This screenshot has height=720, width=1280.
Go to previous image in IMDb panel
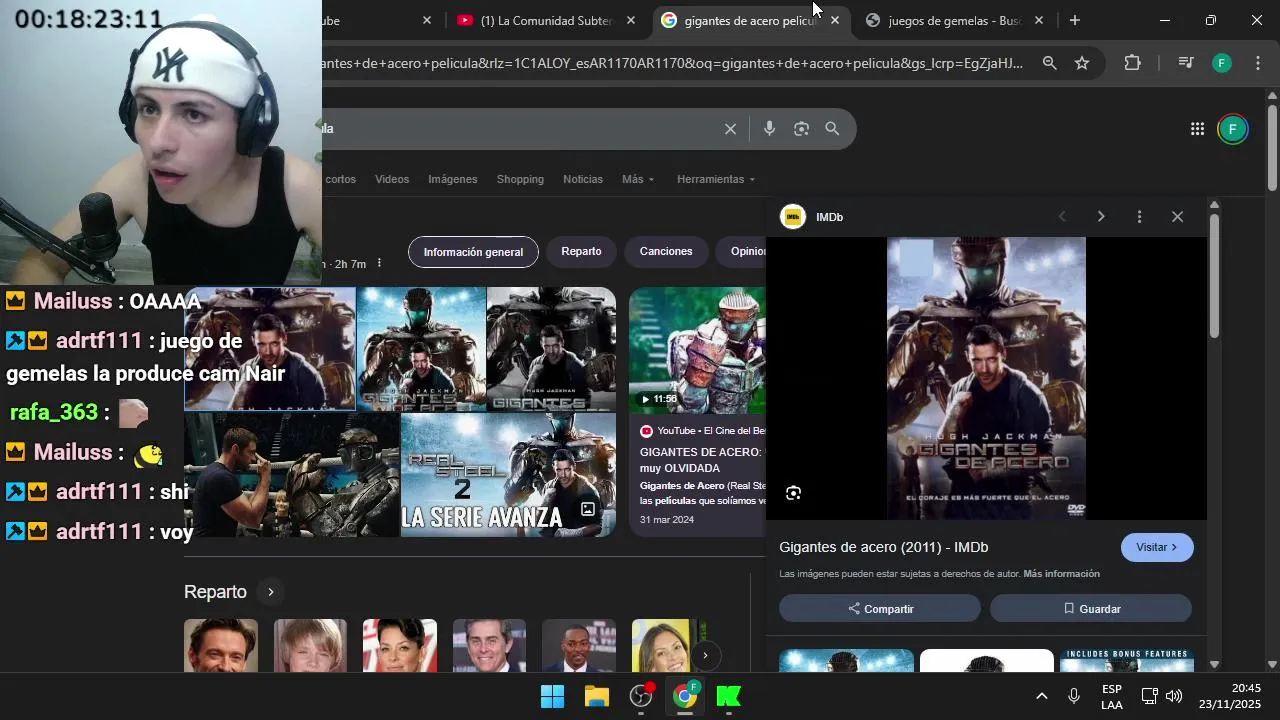point(1062,217)
